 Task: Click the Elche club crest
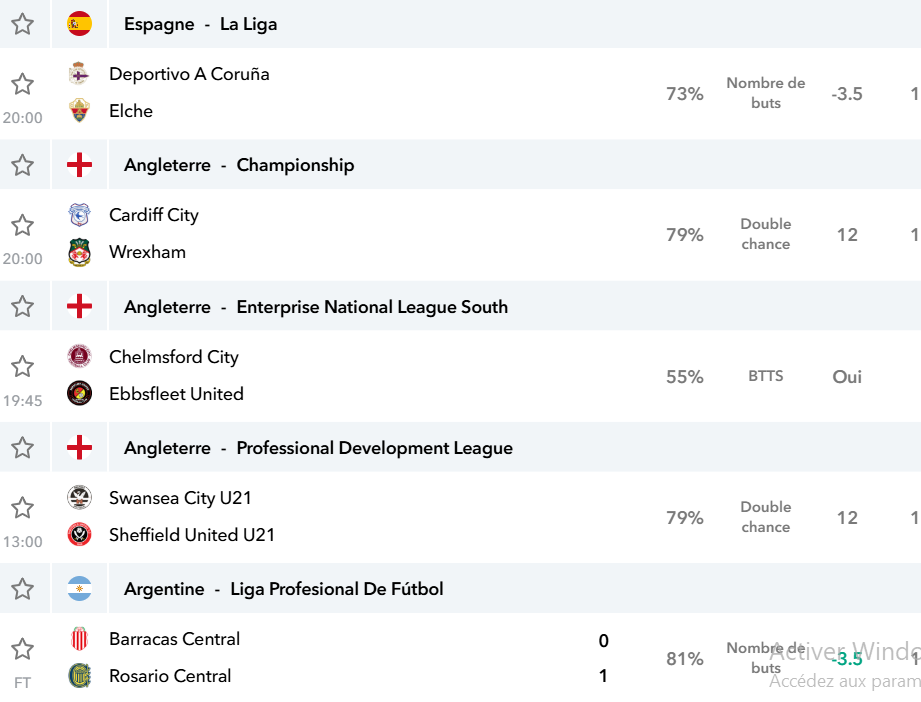click(79, 110)
